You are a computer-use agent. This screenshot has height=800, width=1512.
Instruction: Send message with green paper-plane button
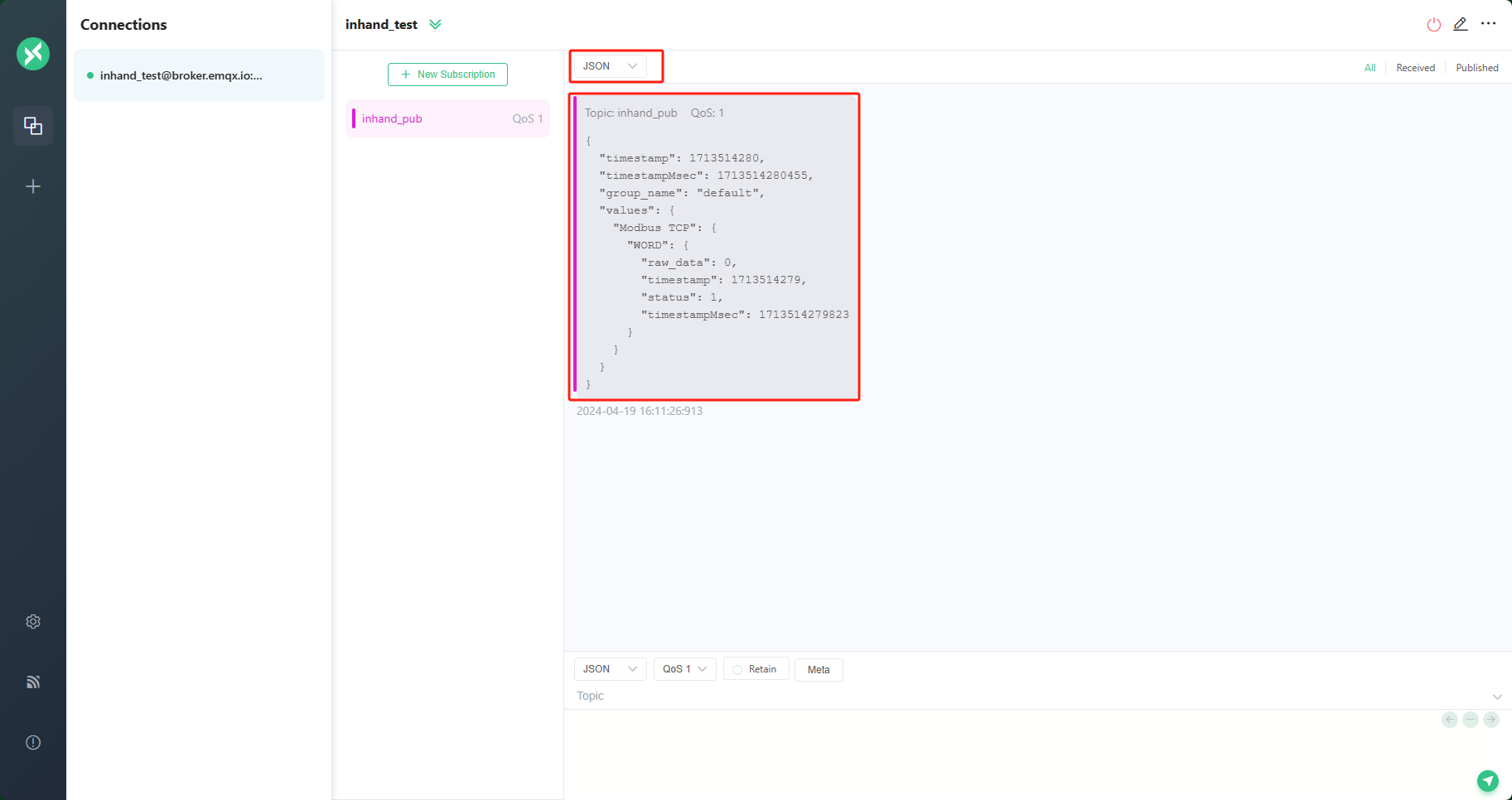pyautogui.click(x=1488, y=780)
